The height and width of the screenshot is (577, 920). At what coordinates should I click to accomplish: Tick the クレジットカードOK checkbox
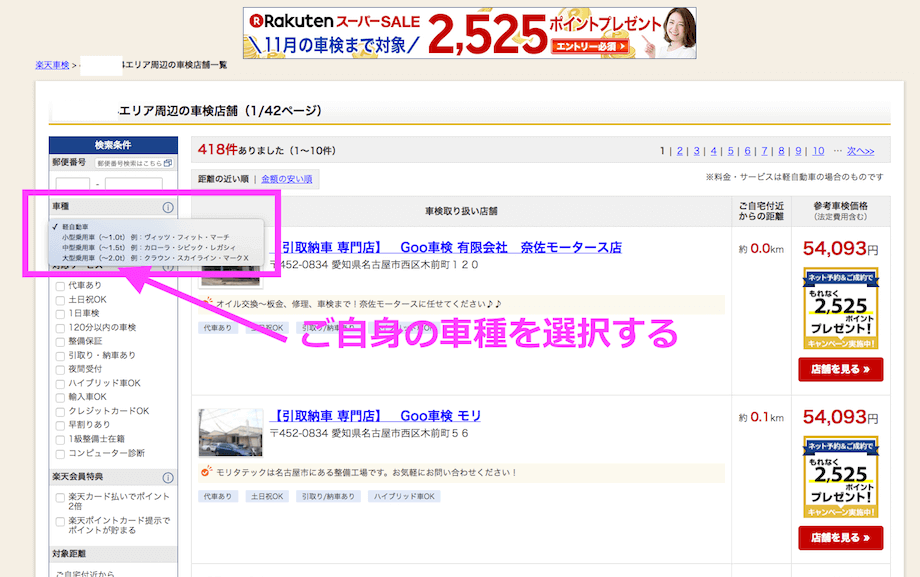[61, 411]
